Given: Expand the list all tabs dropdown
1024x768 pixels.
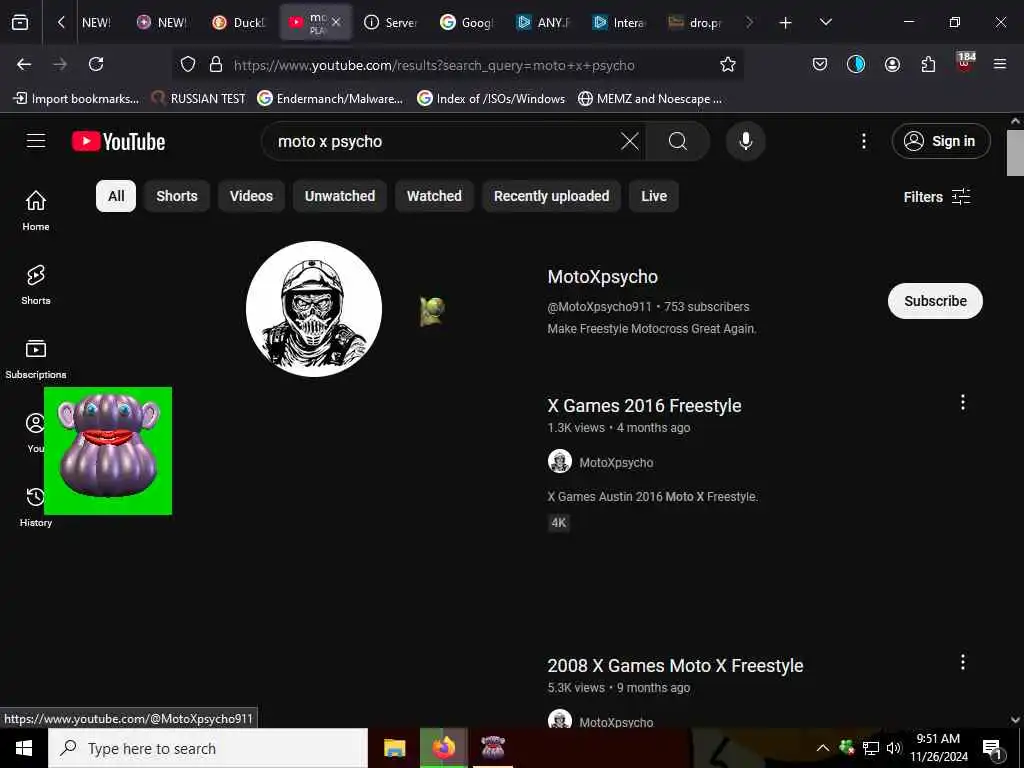Looking at the screenshot, I should [825, 22].
